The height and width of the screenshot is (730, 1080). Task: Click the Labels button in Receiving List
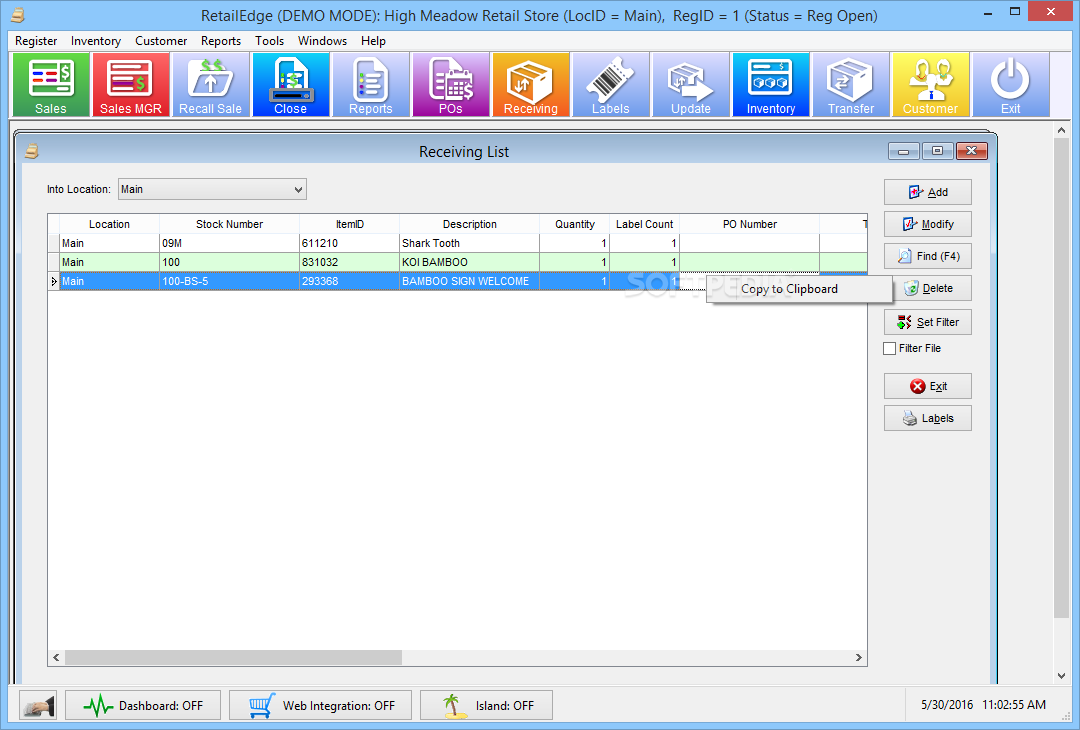pyautogui.click(x=928, y=418)
